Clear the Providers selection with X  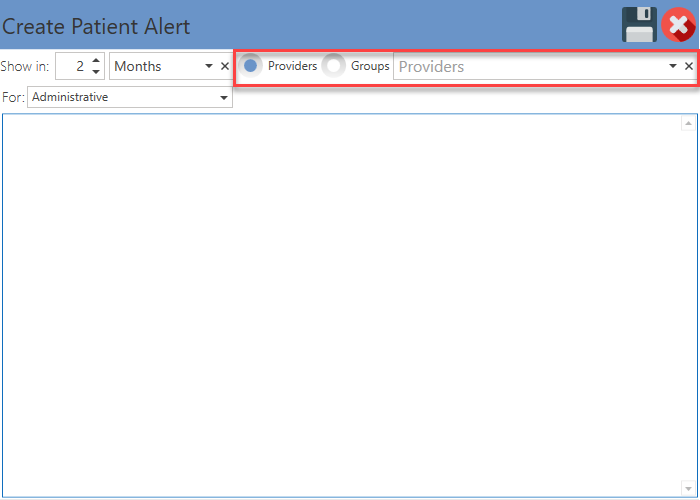(689, 66)
